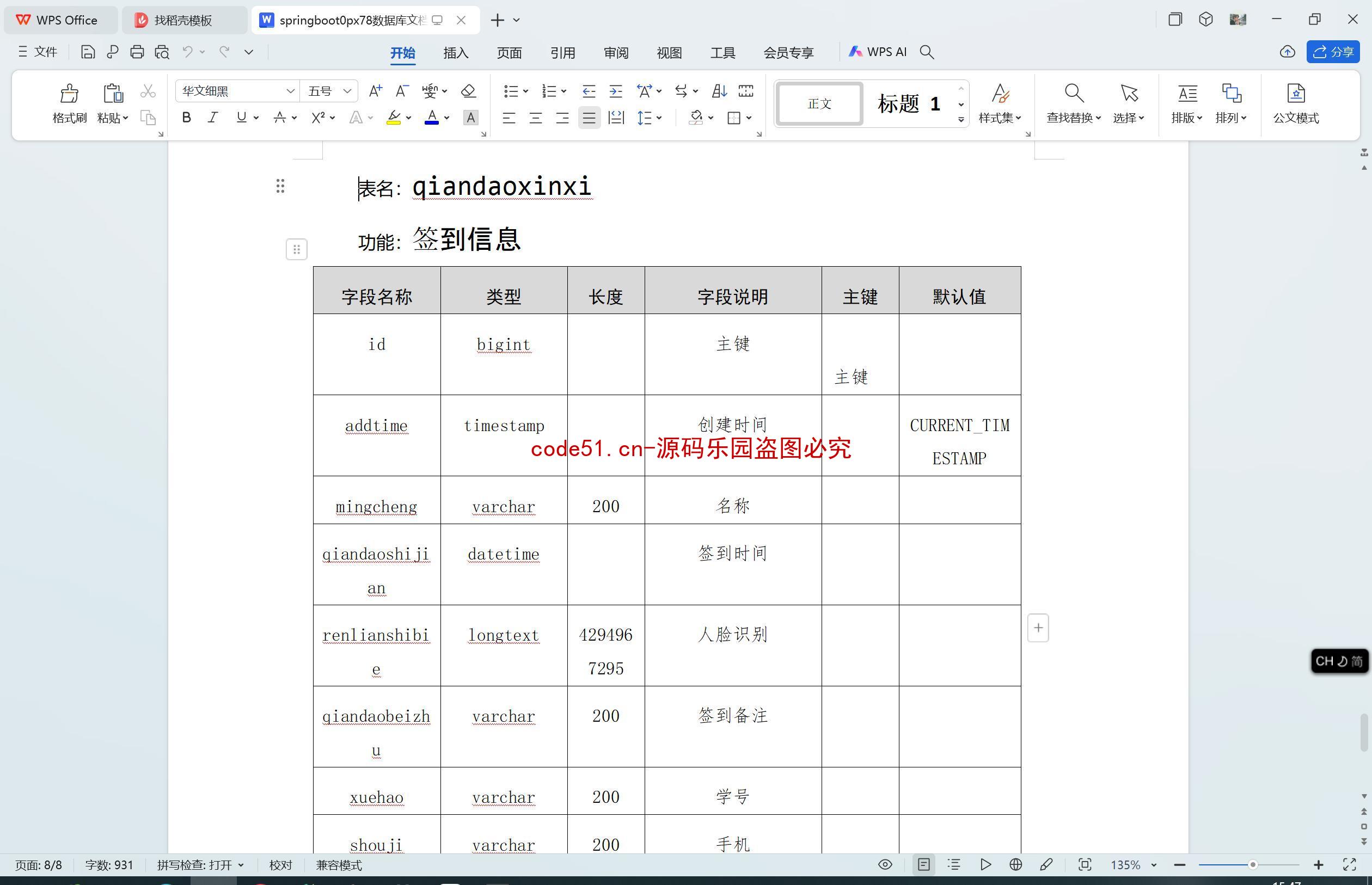This screenshot has width=1372, height=885.
Task: Click the Format Painter (格式刷) icon
Action: point(69,93)
